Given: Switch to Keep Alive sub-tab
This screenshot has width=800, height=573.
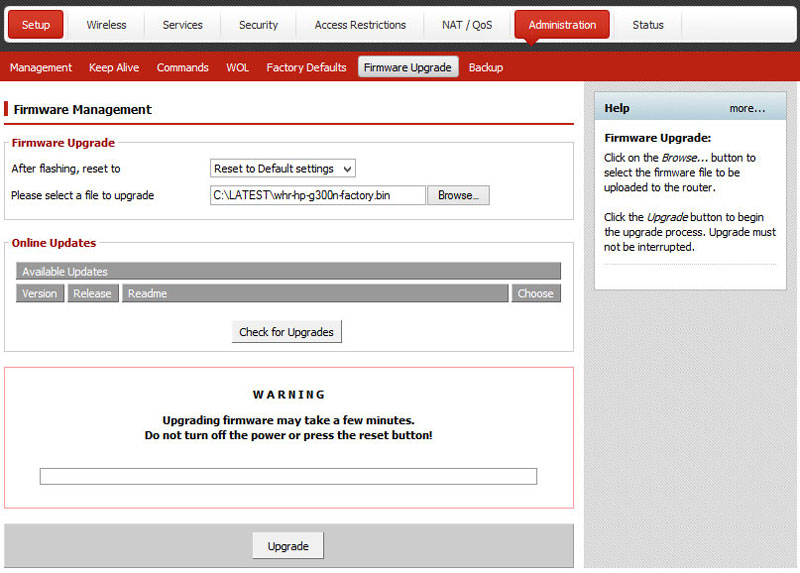Looking at the screenshot, I should pos(114,68).
